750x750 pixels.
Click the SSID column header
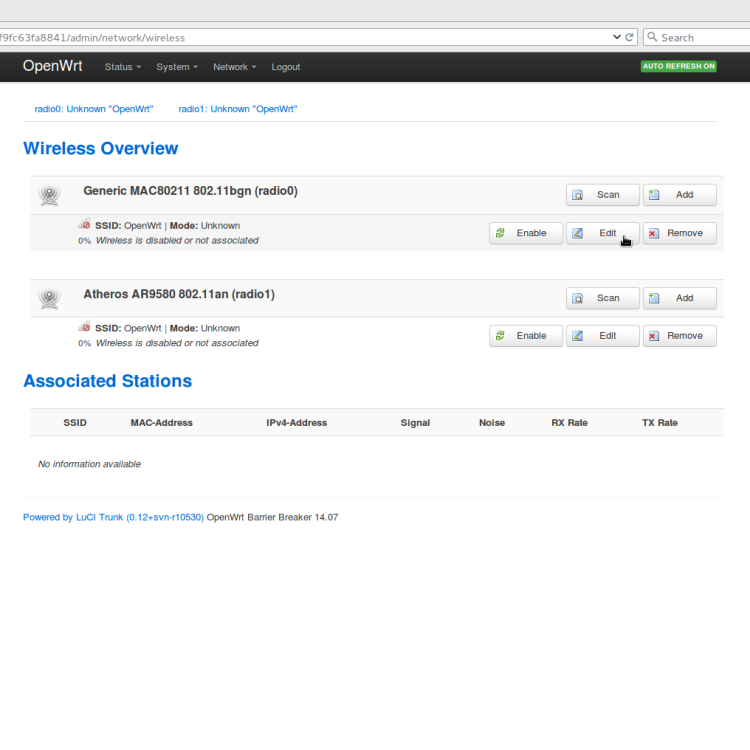[75, 423]
